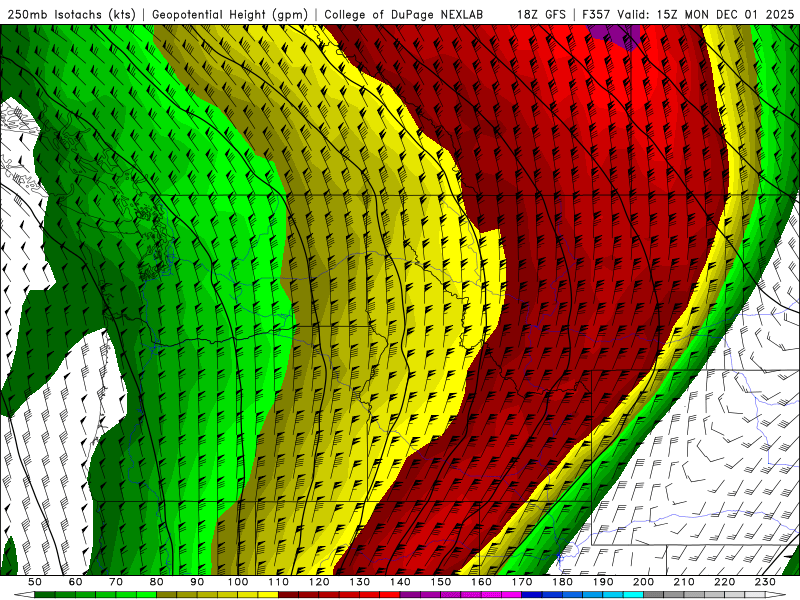
Task: Click the '150' legend label
Action: [x=441, y=582]
